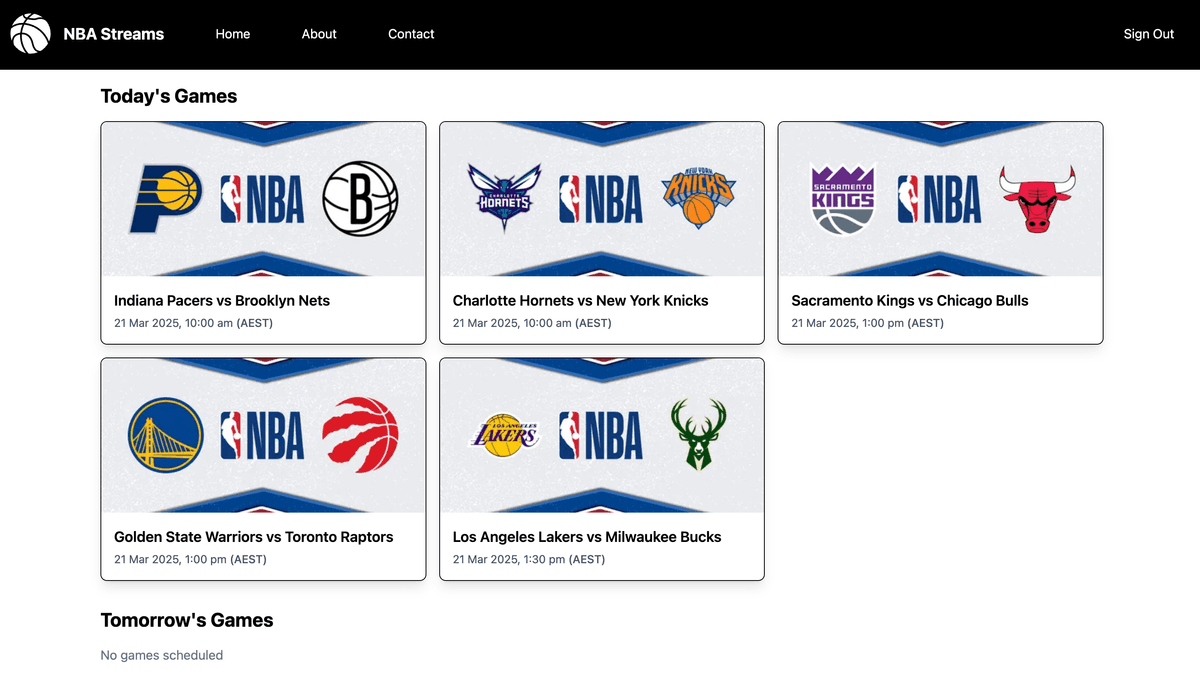Screen dimensions: 1200x686
Task: Click the Los Angeles Lakers team logo
Action: click(x=505, y=436)
